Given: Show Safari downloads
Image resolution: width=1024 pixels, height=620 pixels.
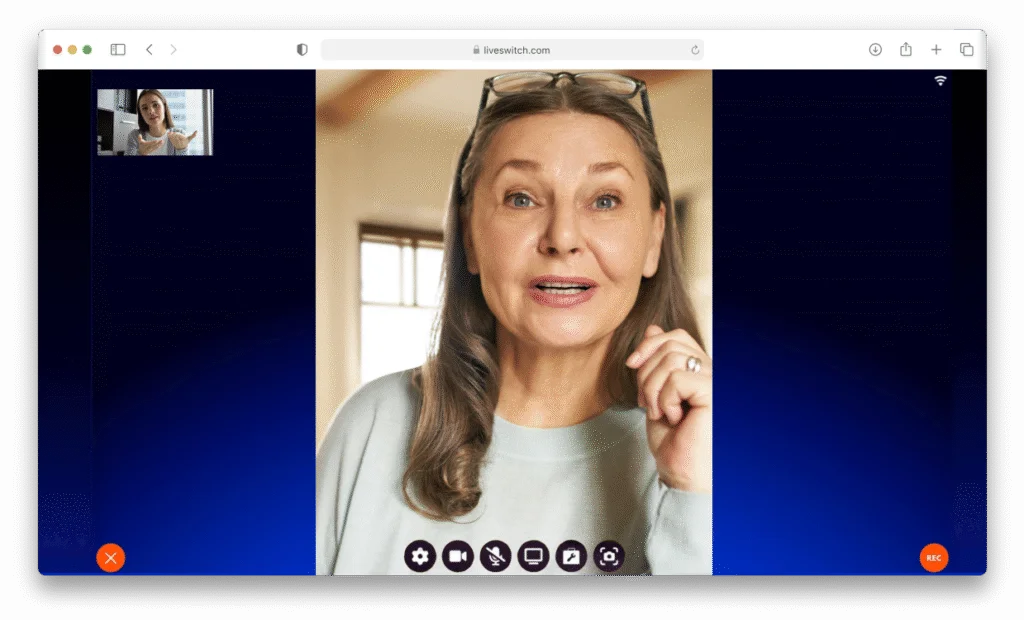Looking at the screenshot, I should [875, 50].
